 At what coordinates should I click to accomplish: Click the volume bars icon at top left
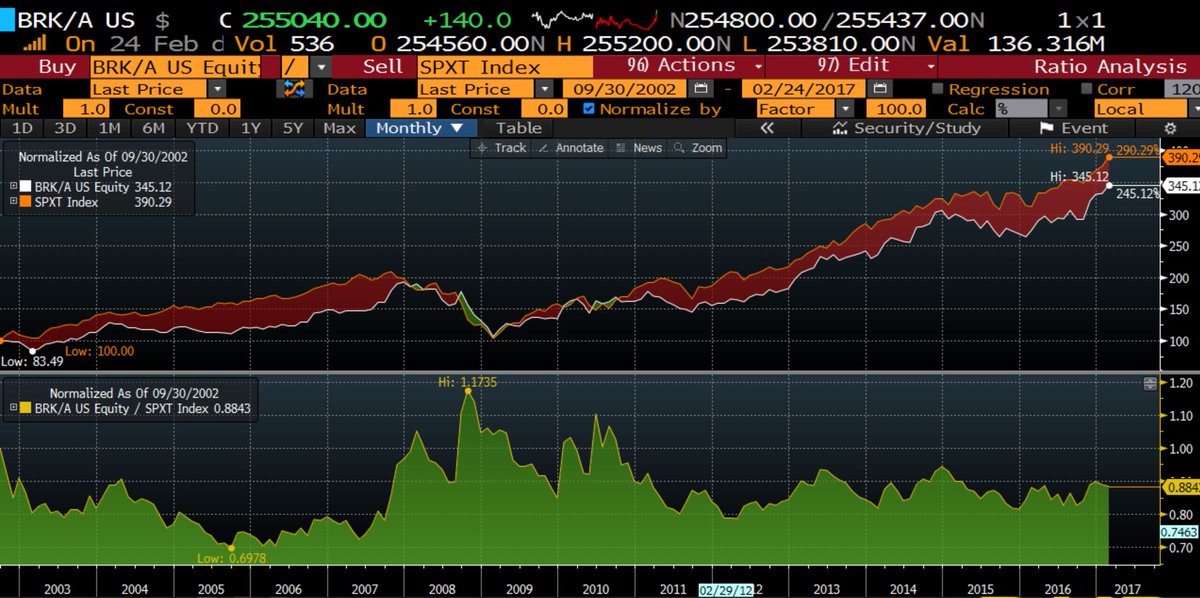(35, 44)
